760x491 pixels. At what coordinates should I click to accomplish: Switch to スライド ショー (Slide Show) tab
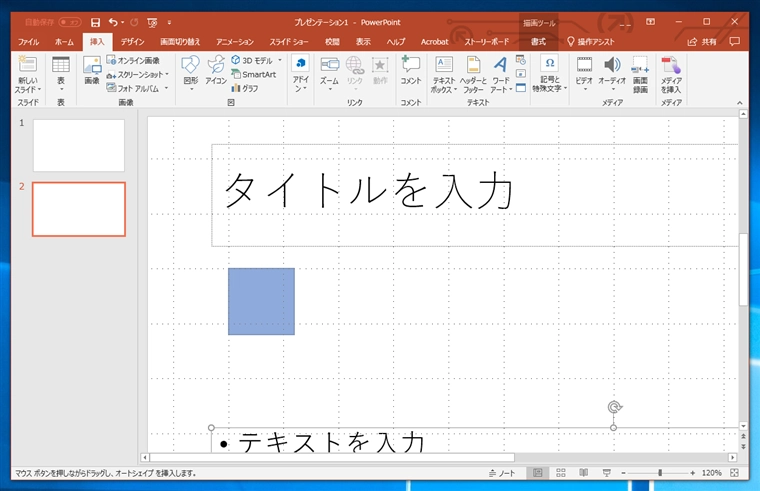pyautogui.click(x=289, y=42)
